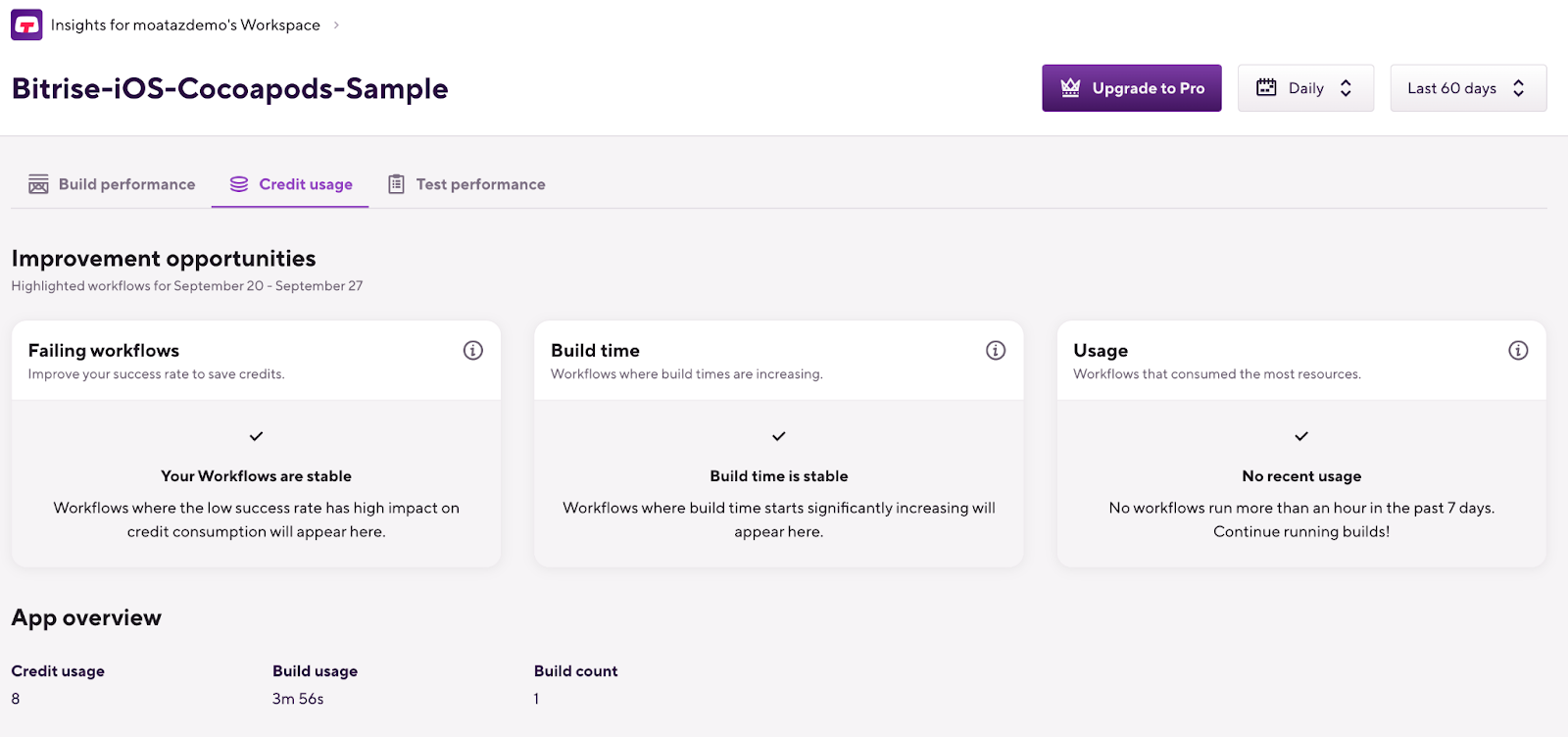Click 'Your Workflows are stable' message
1568x737 pixels.
256,476
